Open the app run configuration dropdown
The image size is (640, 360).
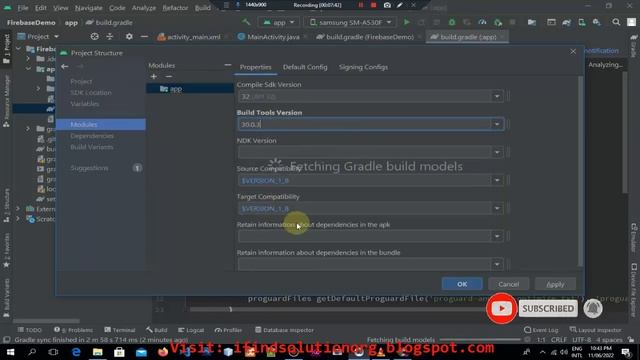(x=279, y=22)
